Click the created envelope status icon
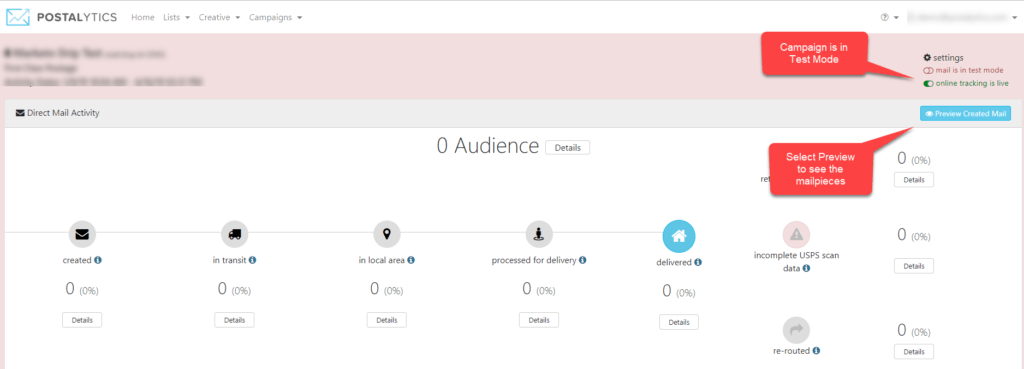This screenshot has width=1024, height=369. 82,233
